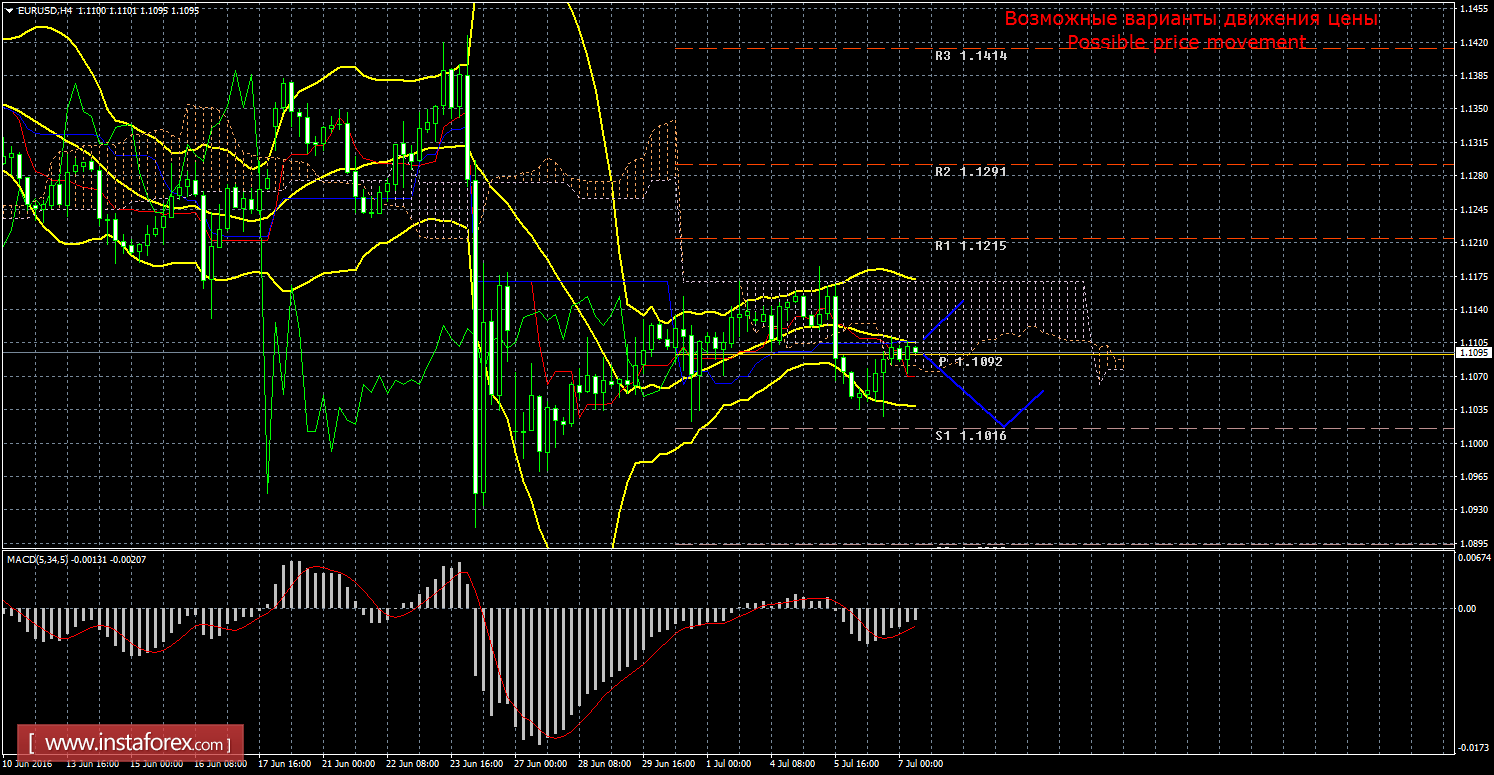
Task: Select the 23 Jun 16:00 label on the time axis
Action: 476,763
